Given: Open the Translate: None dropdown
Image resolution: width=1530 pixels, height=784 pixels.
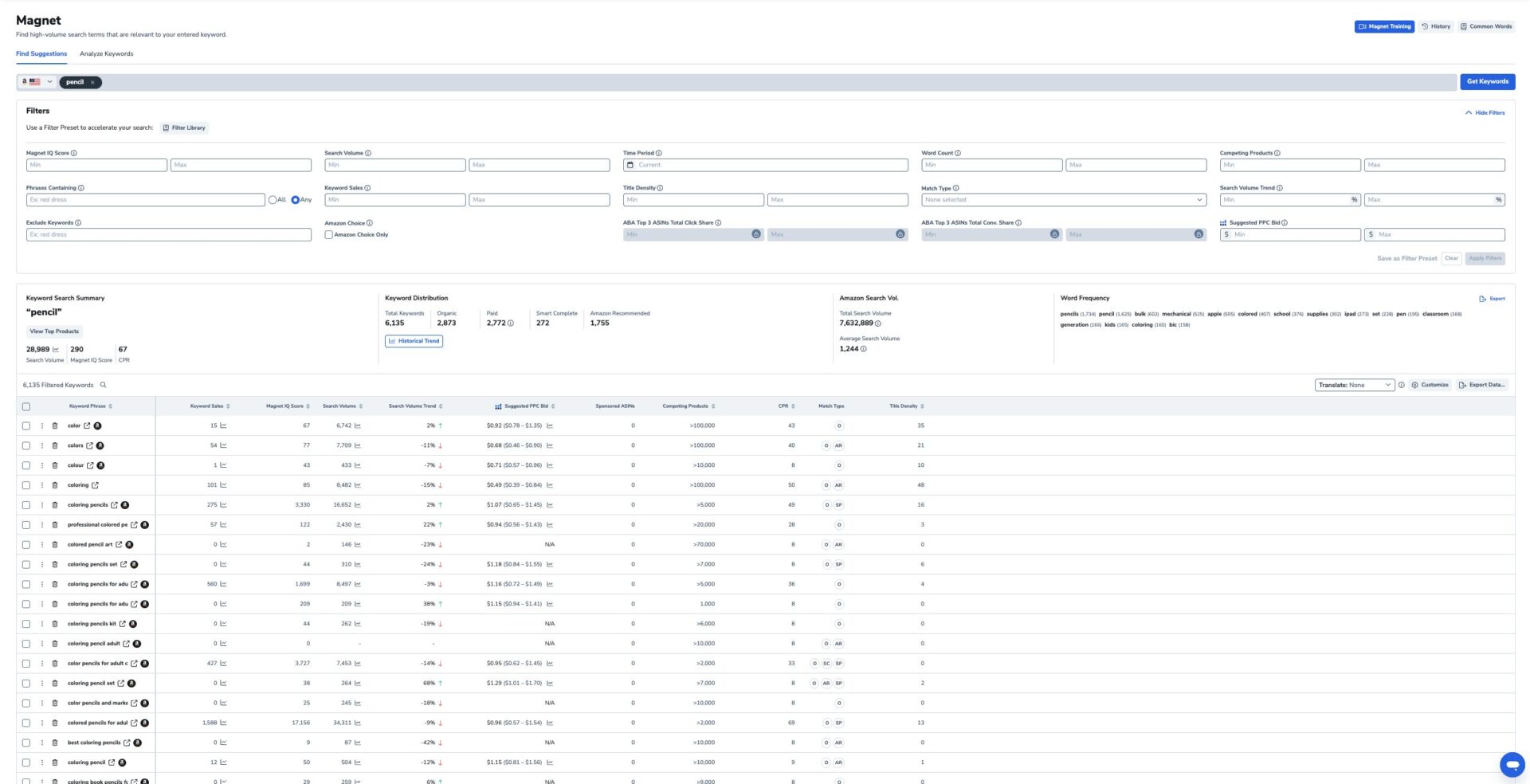Looking at the screenshot, I should (x=1354, y=385).
